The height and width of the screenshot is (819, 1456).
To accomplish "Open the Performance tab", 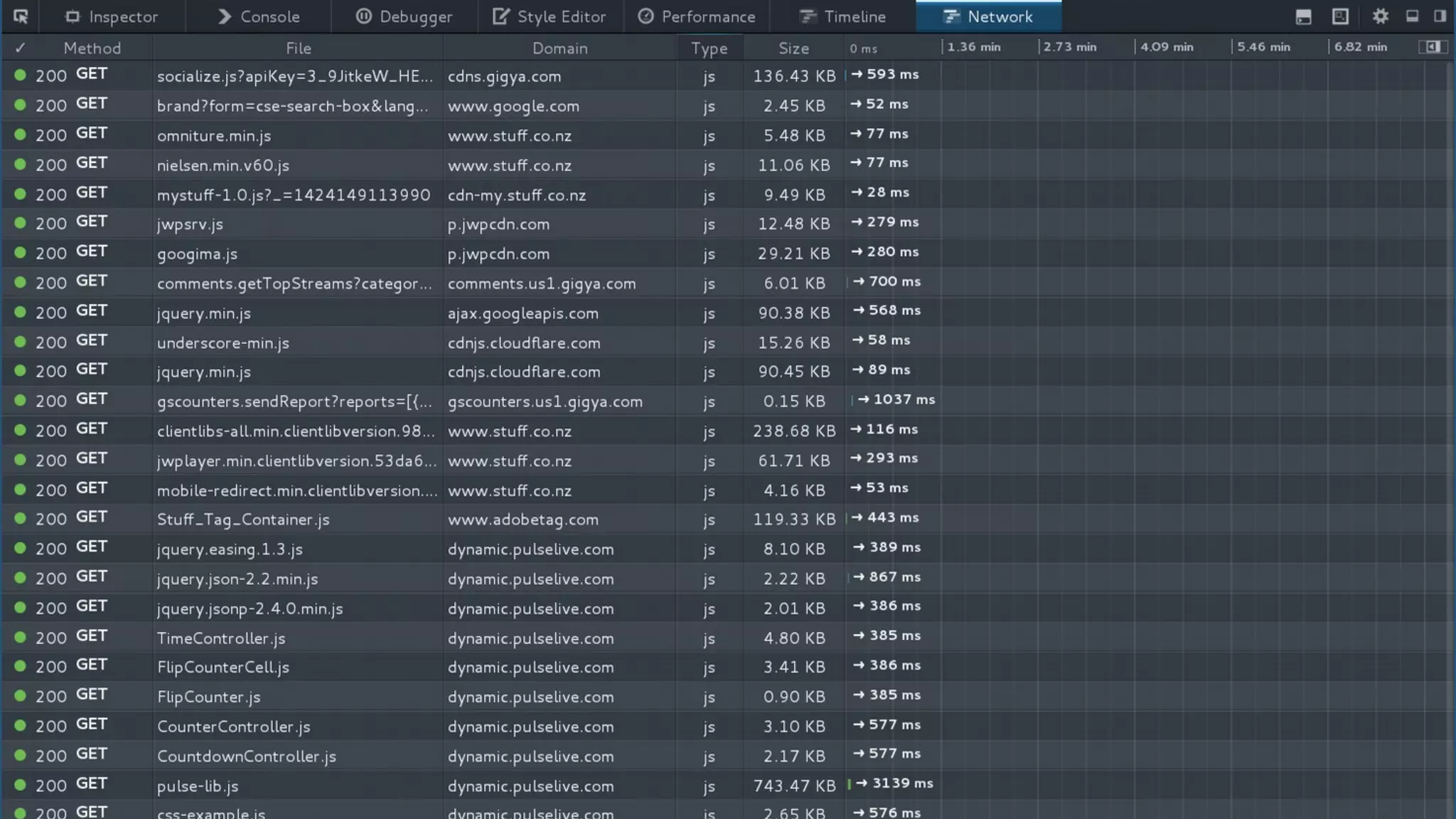I will pos(696,16).
